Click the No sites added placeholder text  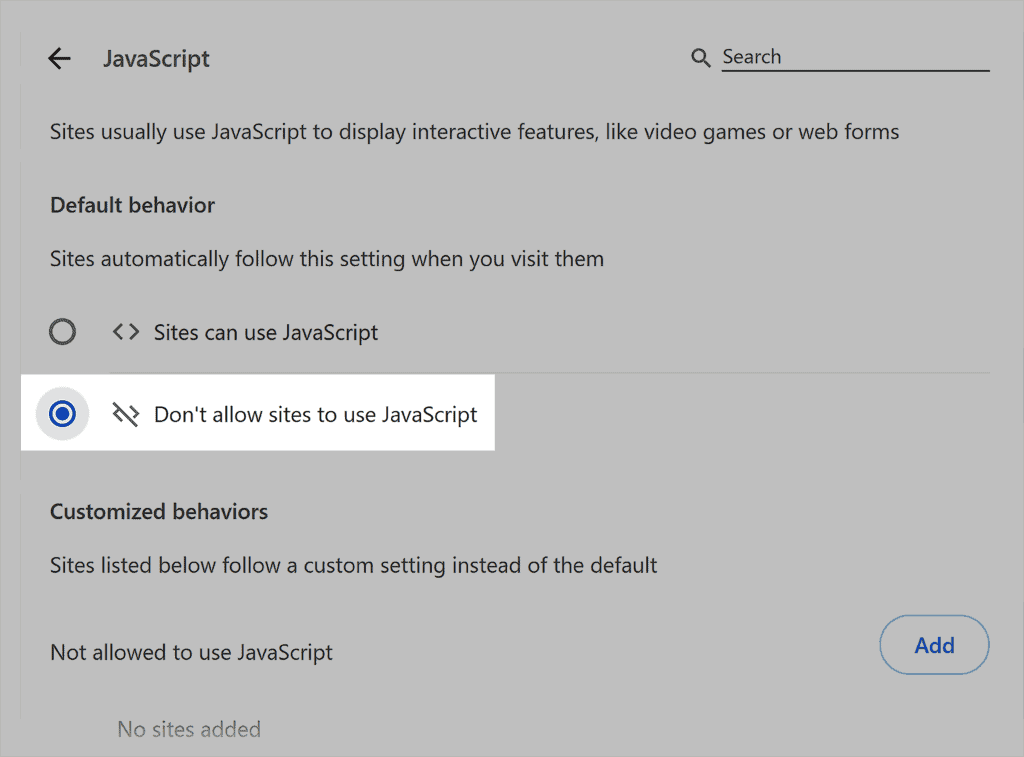189,730
